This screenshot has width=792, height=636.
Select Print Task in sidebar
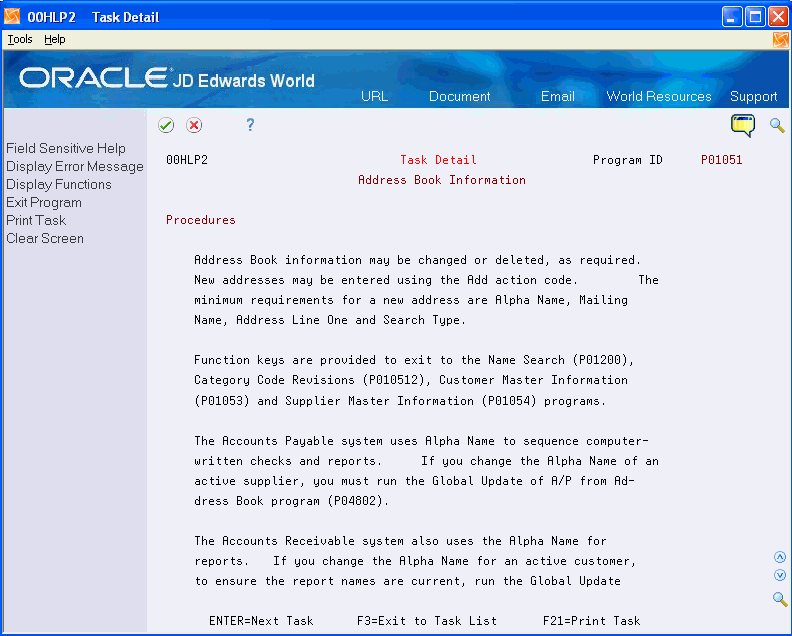(36, 220)
